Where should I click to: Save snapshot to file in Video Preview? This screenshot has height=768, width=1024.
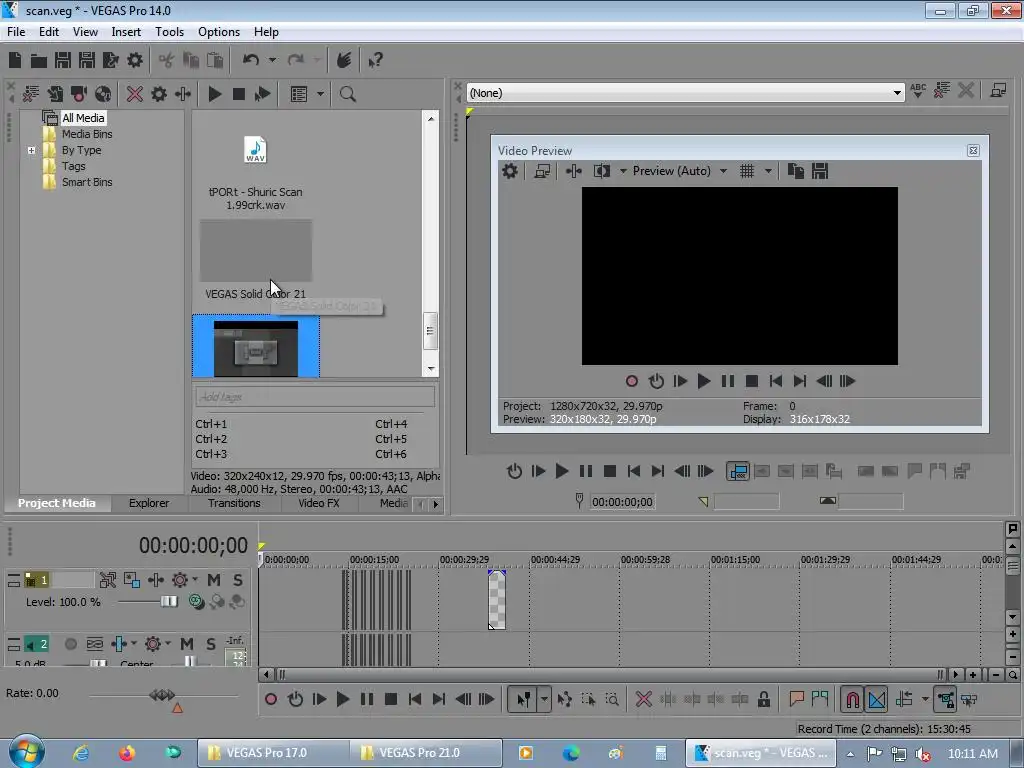click(x=820, y=171)
